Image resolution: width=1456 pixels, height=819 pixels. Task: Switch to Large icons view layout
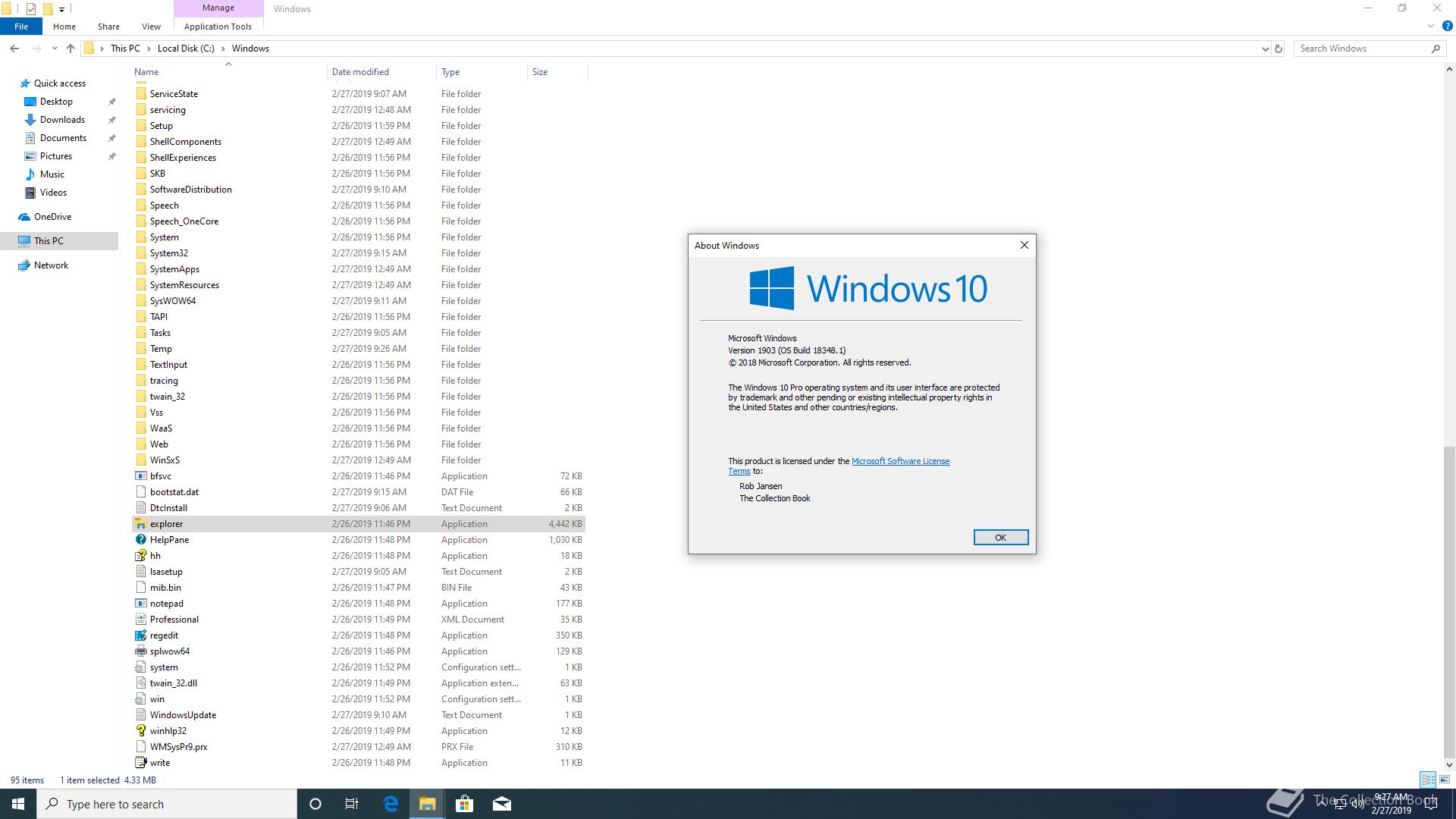1445,780
